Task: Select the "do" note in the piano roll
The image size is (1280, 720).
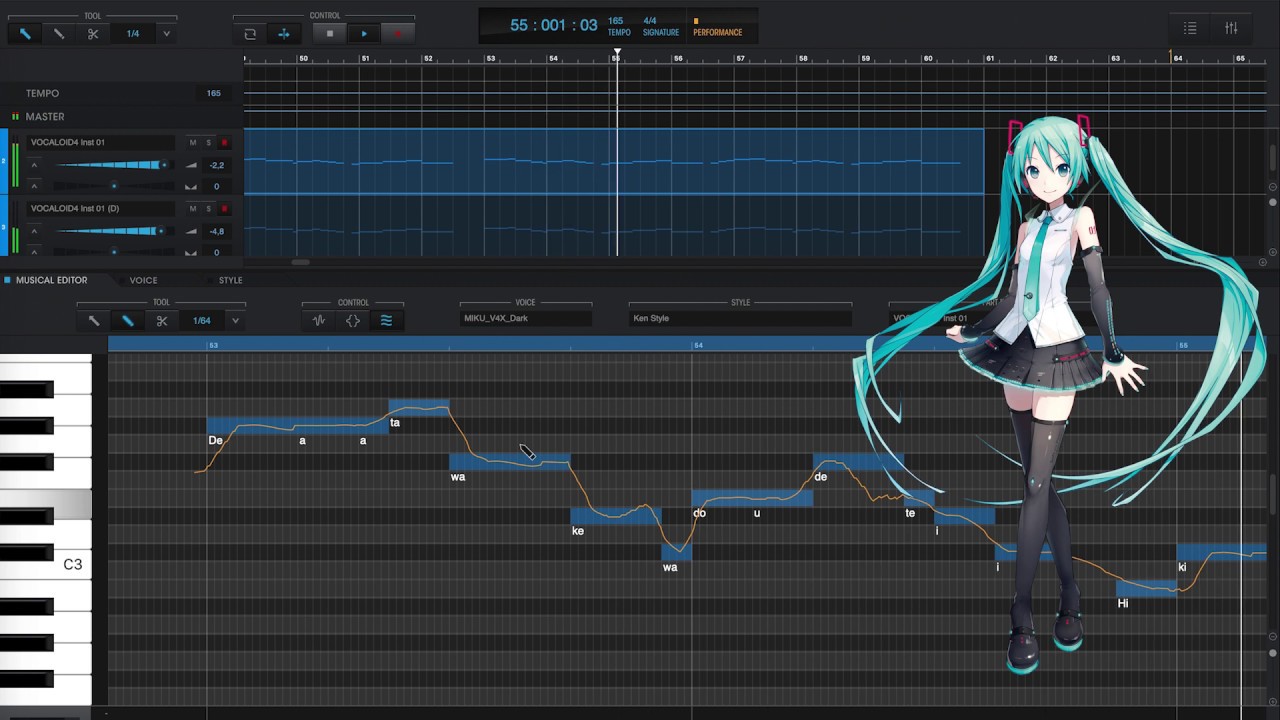Action: (752, 498)
